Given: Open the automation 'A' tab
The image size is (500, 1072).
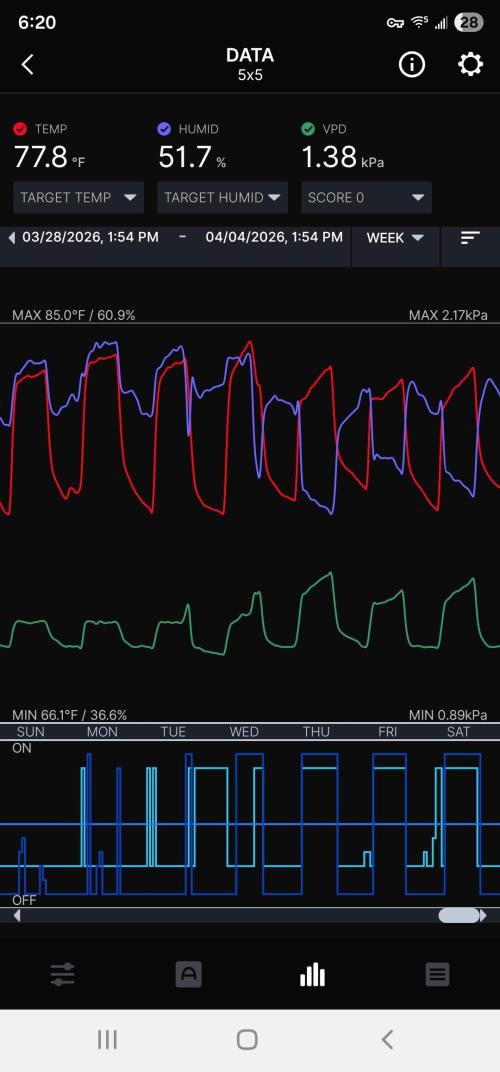Looking at the screenshot, I should coord(188,974).
